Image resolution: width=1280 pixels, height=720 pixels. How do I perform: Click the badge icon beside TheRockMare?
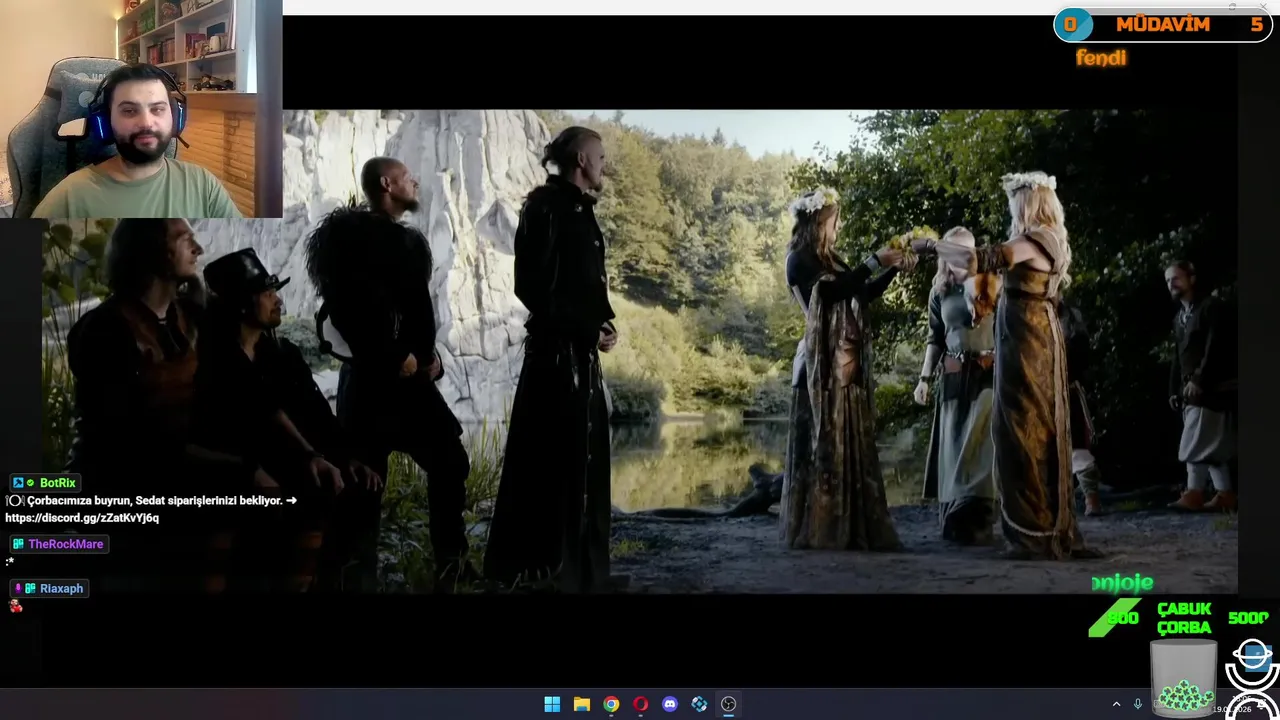pyautogui.click(x=18, y=544)
